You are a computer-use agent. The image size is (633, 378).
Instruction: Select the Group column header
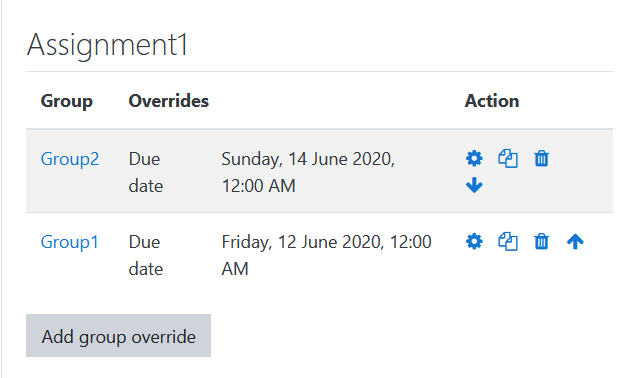tap(67, 101)
